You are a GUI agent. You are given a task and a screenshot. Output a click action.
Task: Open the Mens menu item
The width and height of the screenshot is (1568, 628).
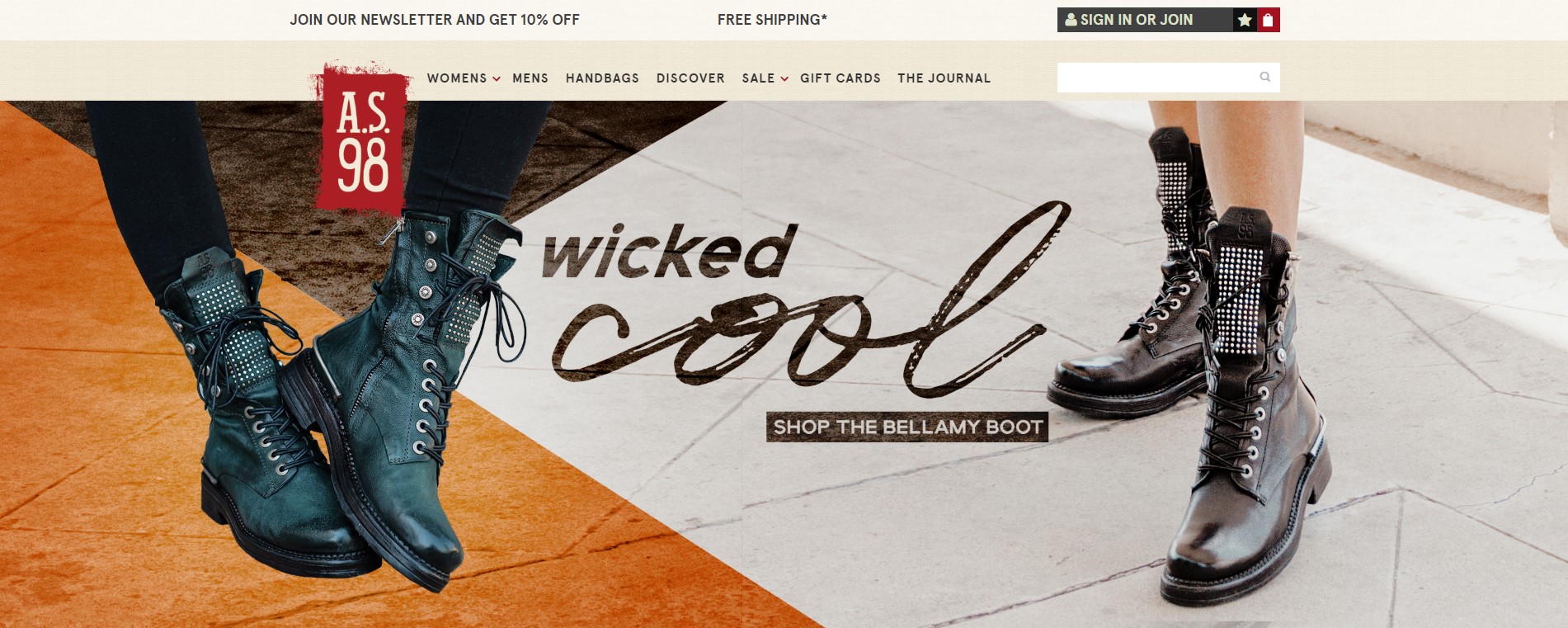pyautogui.click(x=530, y=78)
